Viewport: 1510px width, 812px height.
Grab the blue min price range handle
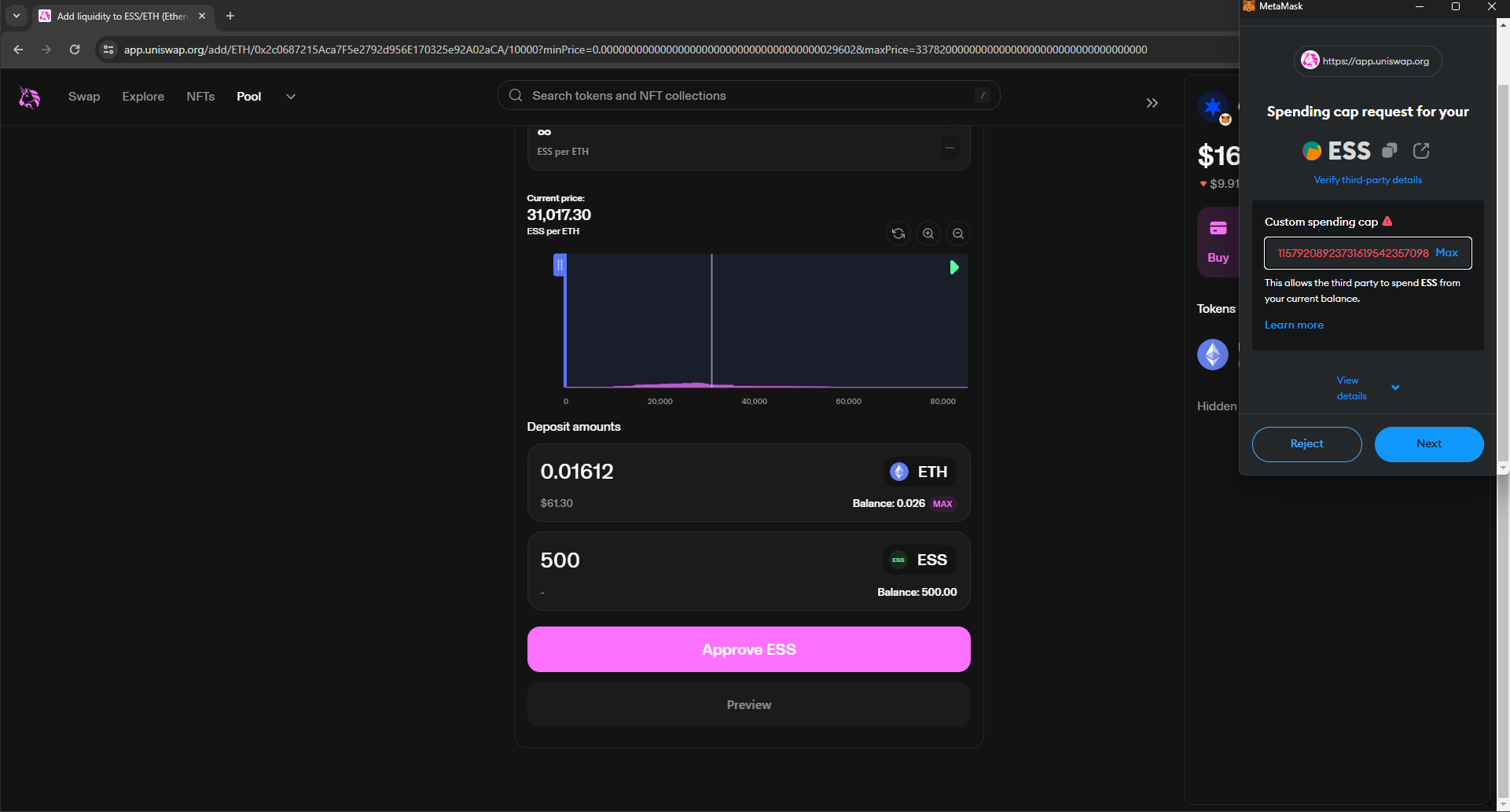(x=560, y=265)
